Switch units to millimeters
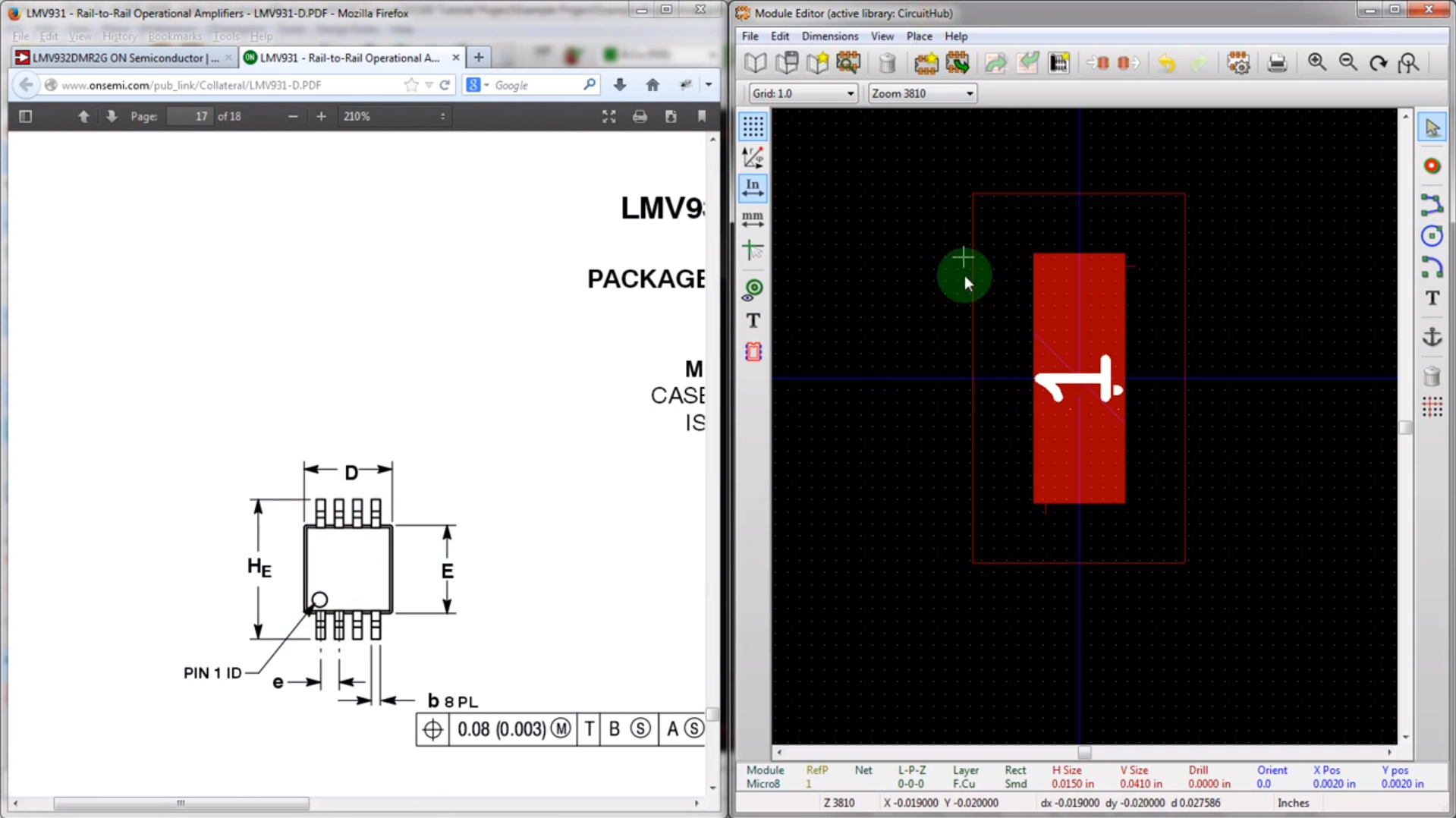The width and height of the screenshot is (1456, 818). (x=753, y=219)
